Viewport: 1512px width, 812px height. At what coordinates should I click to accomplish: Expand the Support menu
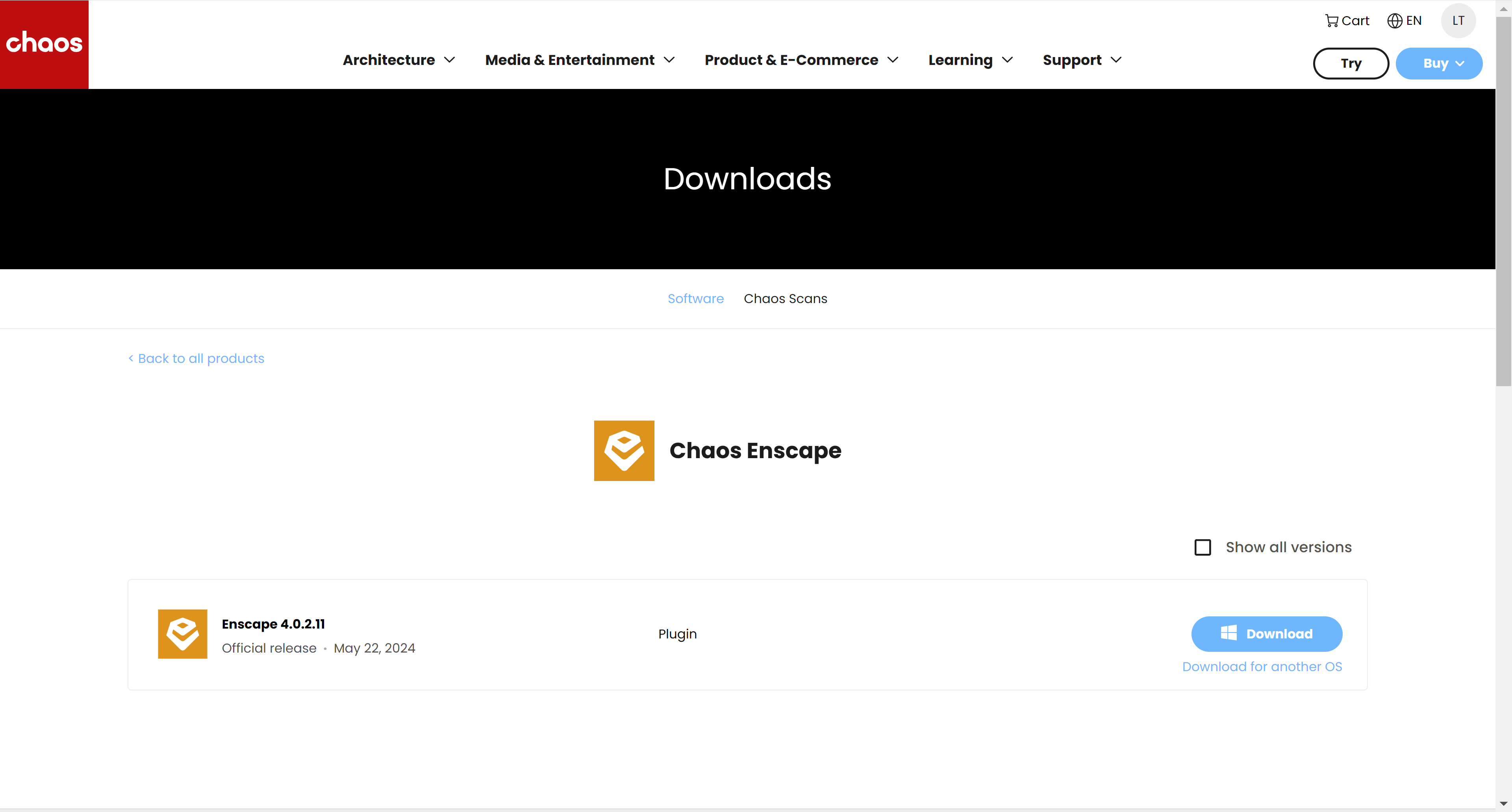pos(1082,60)
